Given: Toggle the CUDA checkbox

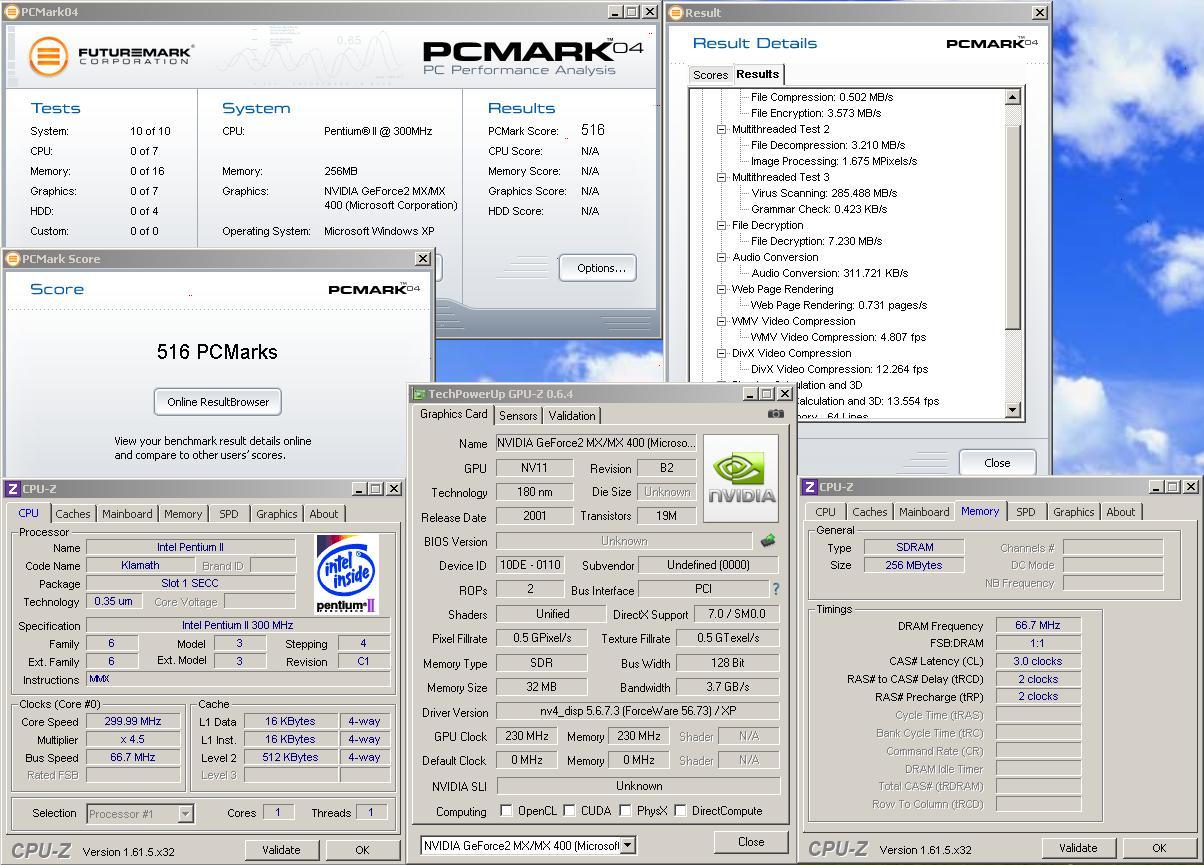Looking at the screenshot, I should (569, 811).
